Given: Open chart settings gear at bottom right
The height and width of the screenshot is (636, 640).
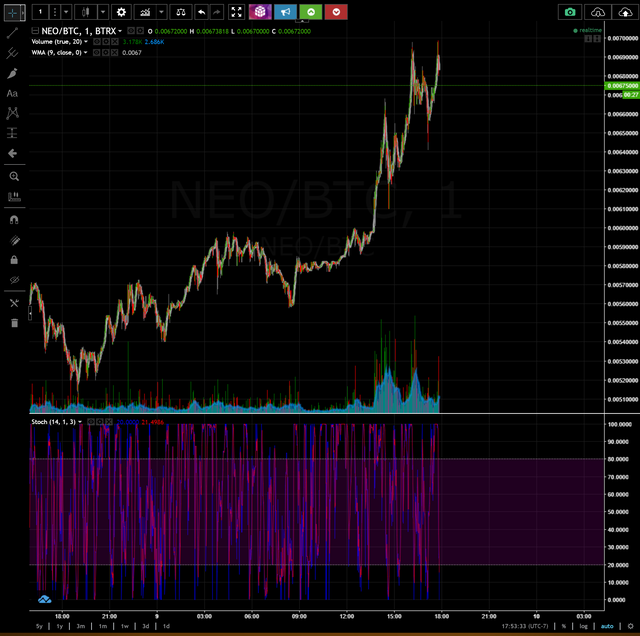Looking at the screenshot, I should (x=631, y=626).
